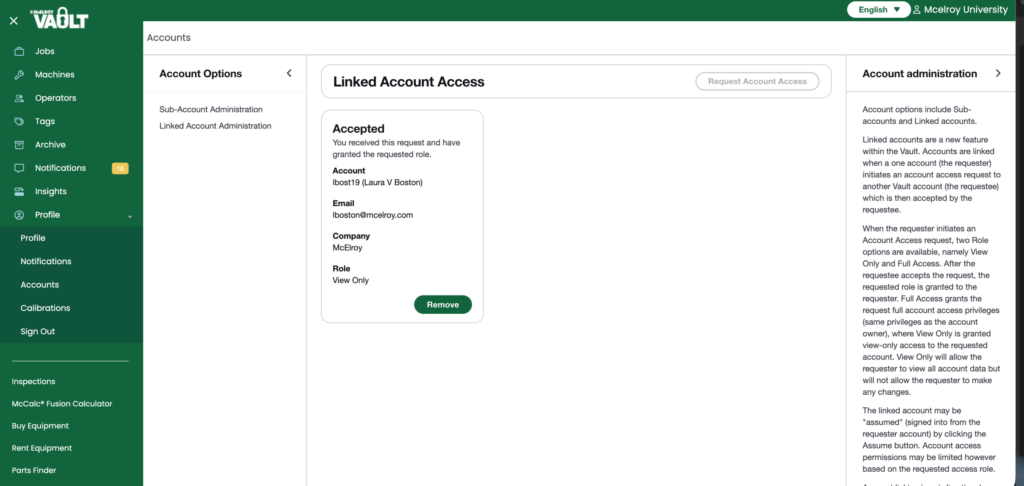Click the View Only role value
The height and width of the screenshot is (486, 1024).
click(x=351, y=280)
